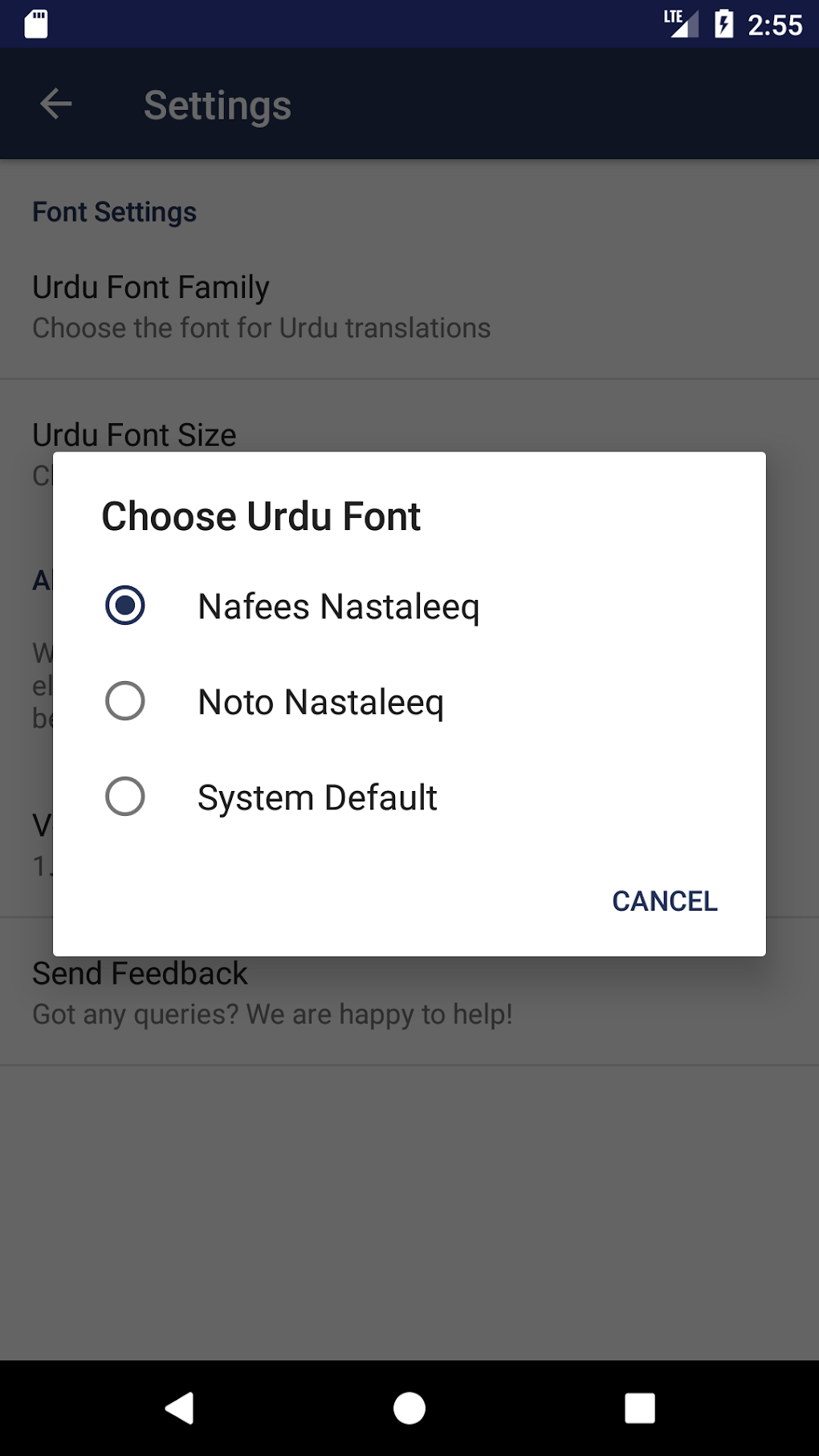This screenshot has width=819, height=1456.
Task: Choose the System Default font label
Action: (317, 798)
